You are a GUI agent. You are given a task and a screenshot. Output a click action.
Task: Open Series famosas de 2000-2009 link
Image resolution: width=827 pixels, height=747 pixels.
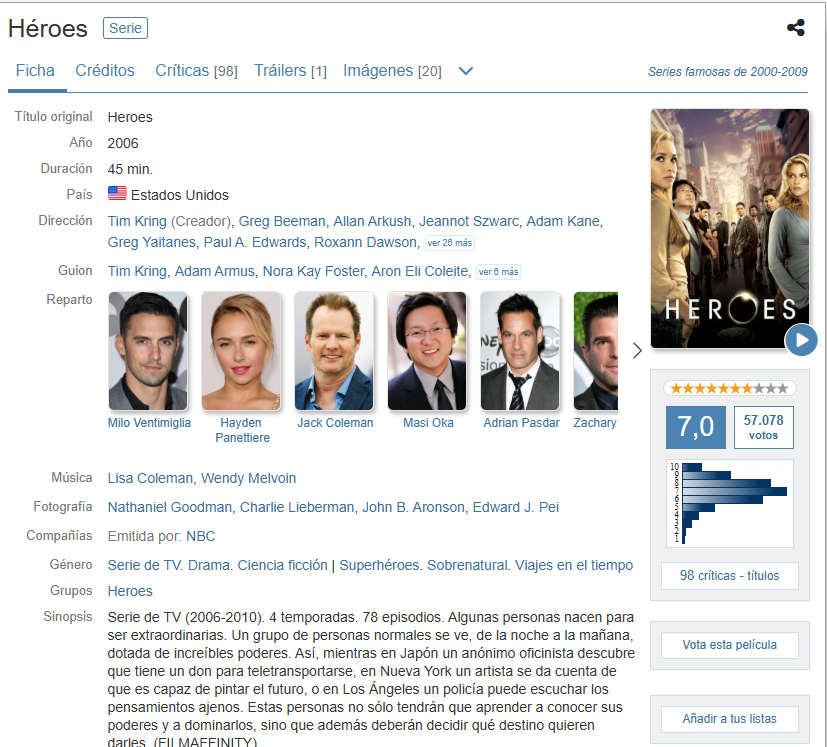pyautogui.click(x=728, y=72)
